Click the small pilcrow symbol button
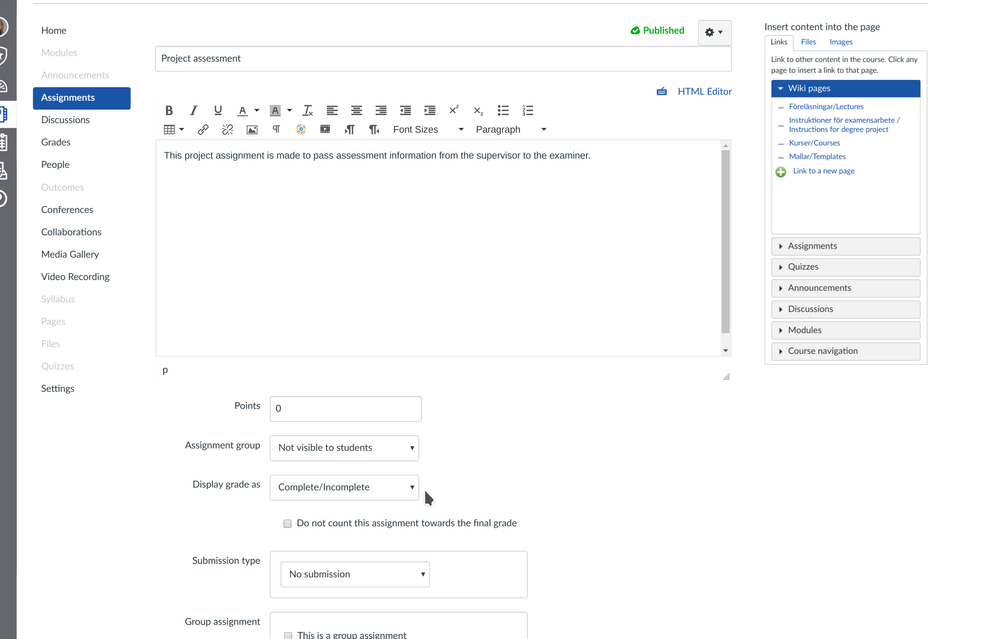998x639 pixels. (x=276, y=129)
